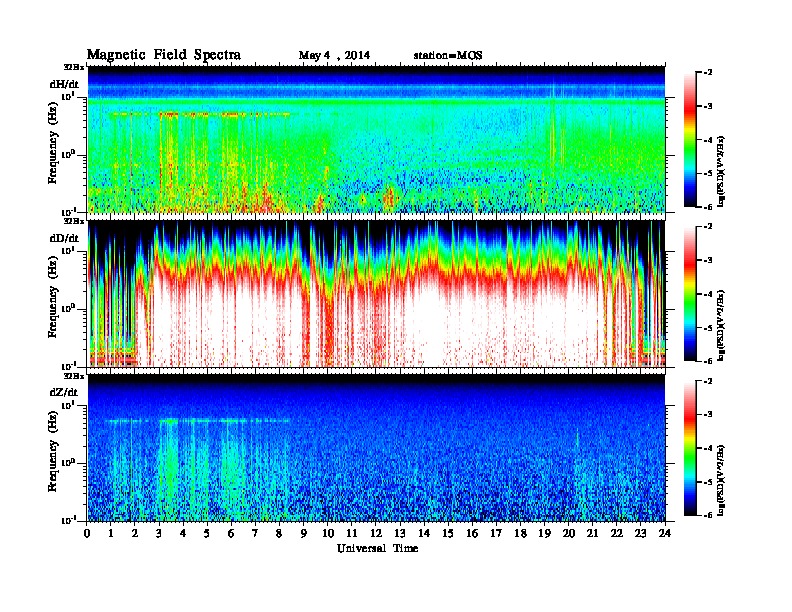This screenshot has width=792, height=612.
Task: Click the dH/dt panel color scale bar
Action: pyautogui.click(x=690, y=139)
